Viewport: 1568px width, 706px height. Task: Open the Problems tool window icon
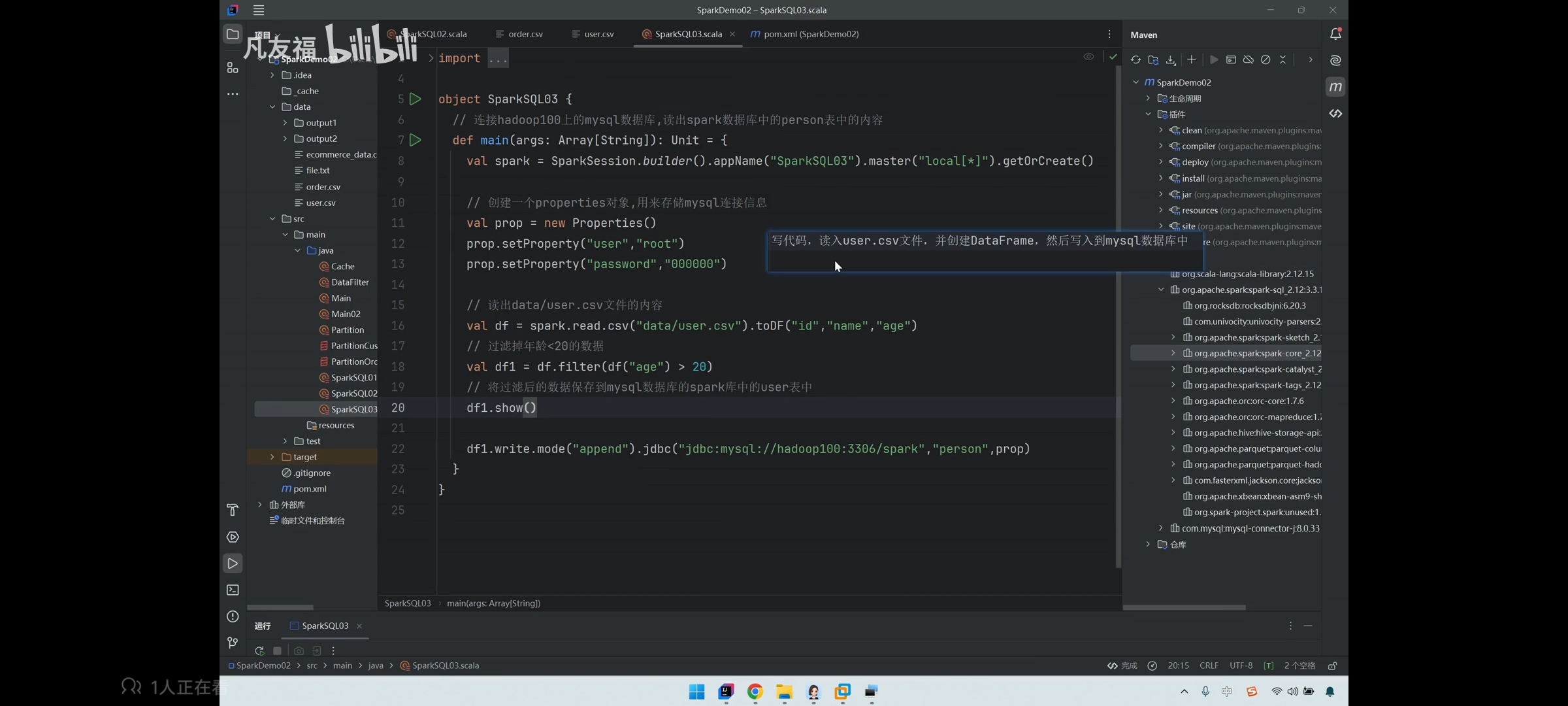pos(233,616)
